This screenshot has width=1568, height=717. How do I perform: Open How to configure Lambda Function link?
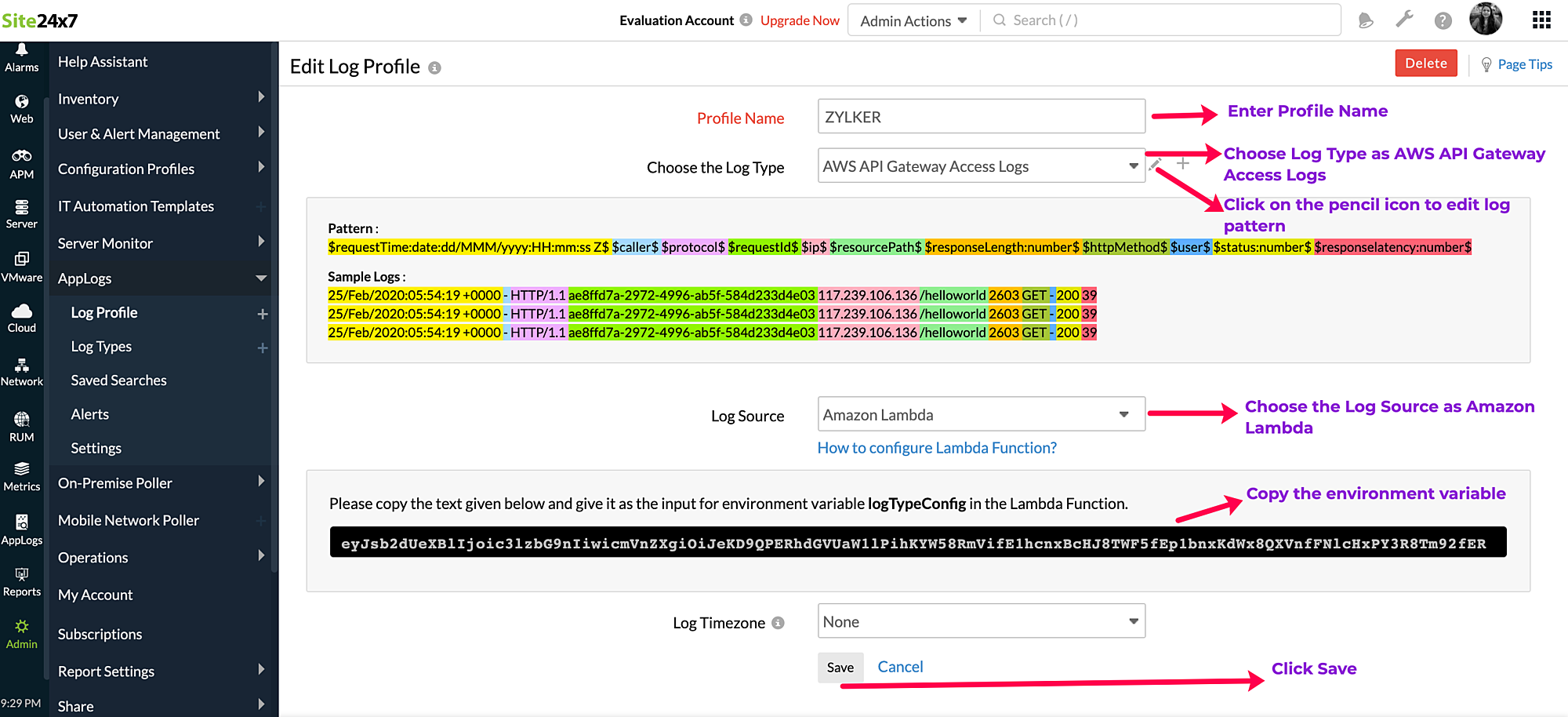pos(937,448)
